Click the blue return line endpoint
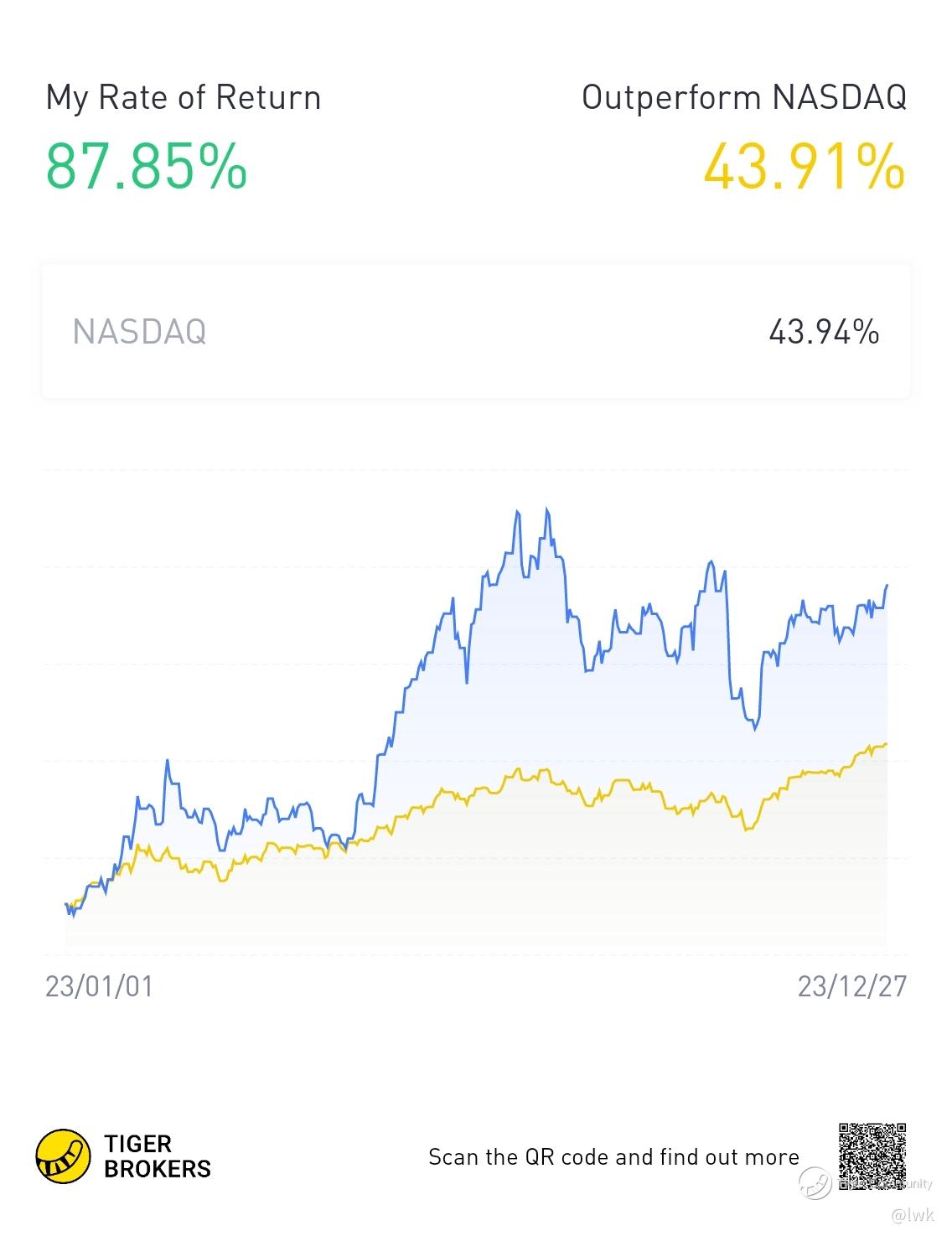 coord(887,586)
